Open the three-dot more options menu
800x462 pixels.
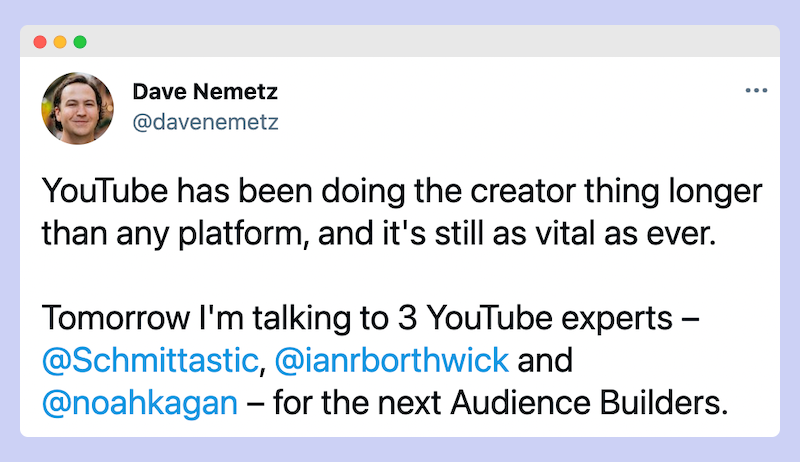coord(756,91)
